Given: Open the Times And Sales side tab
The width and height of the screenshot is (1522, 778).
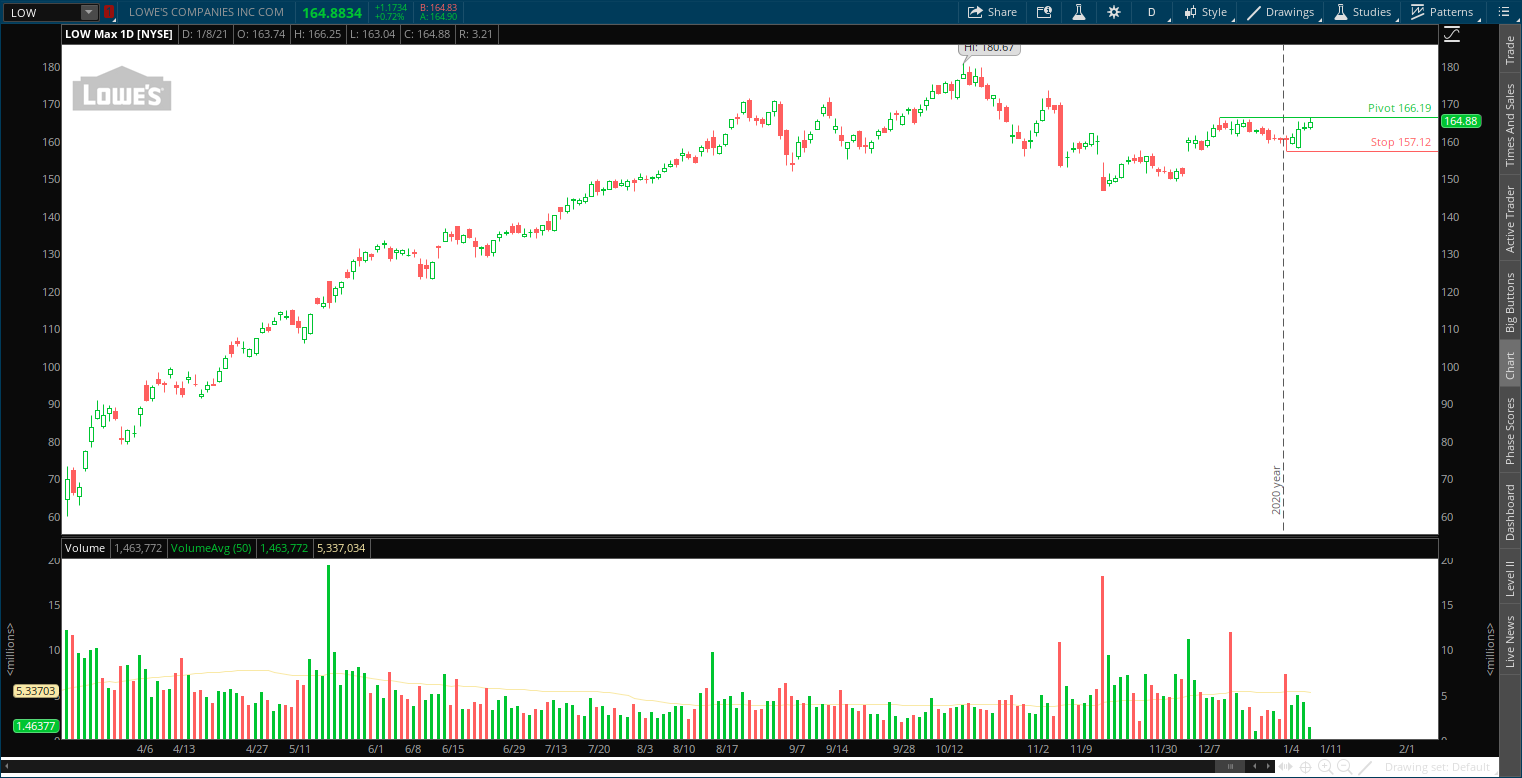Looking at the screenshot, I should point(1510,125).
